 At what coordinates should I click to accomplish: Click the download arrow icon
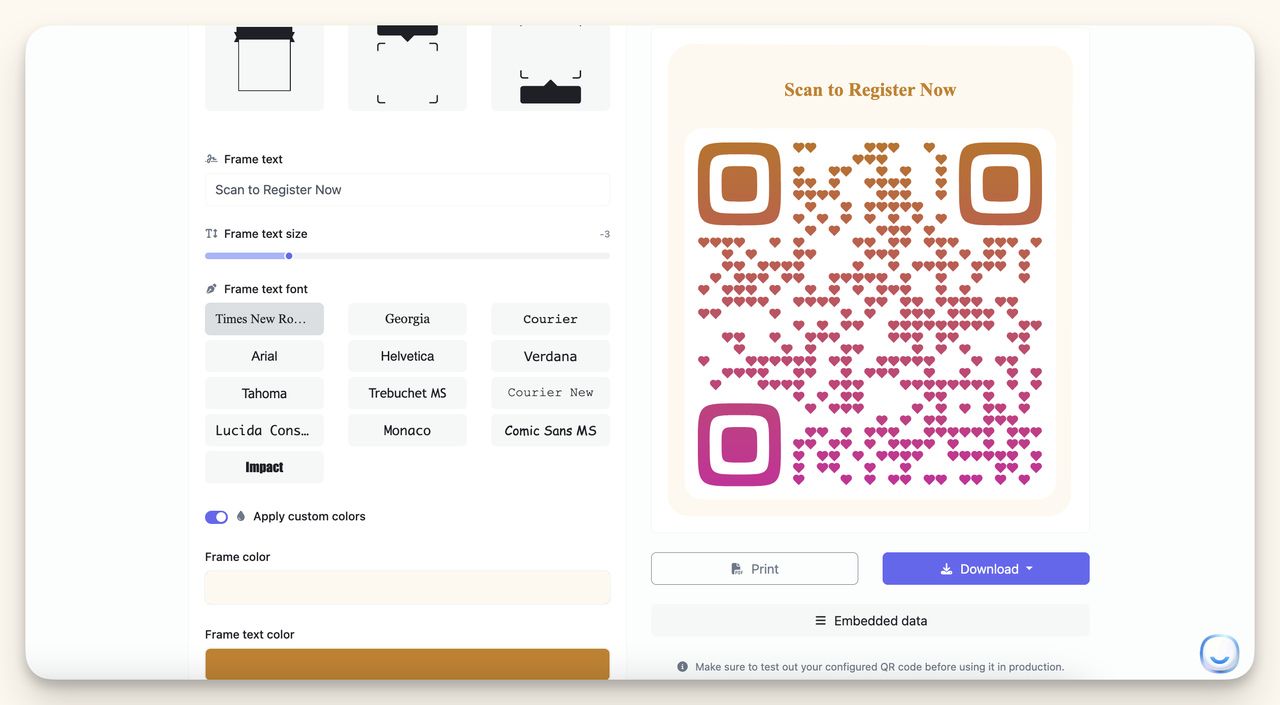coord(946,569)
